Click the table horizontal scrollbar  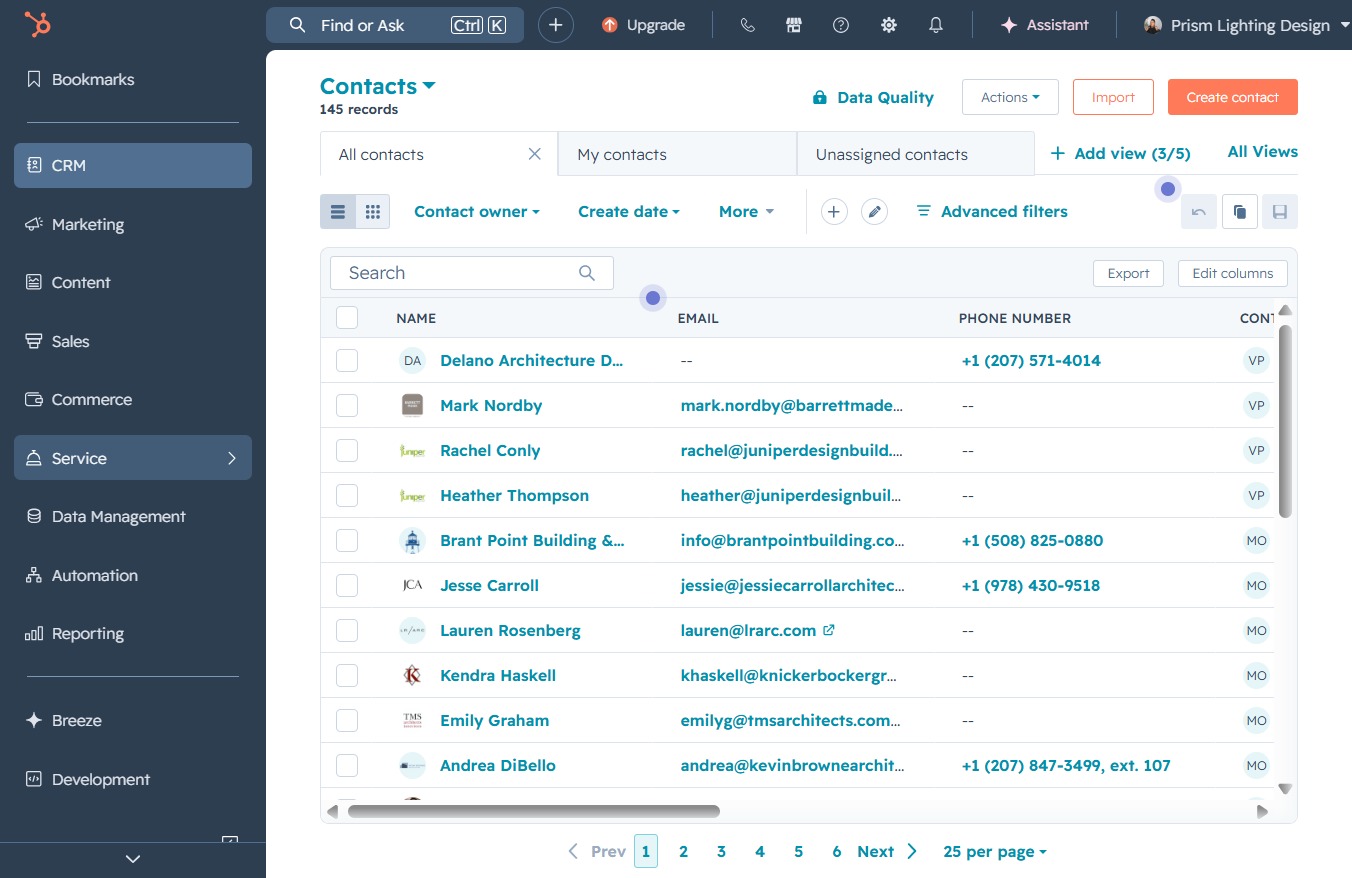(x=533, y=811)
